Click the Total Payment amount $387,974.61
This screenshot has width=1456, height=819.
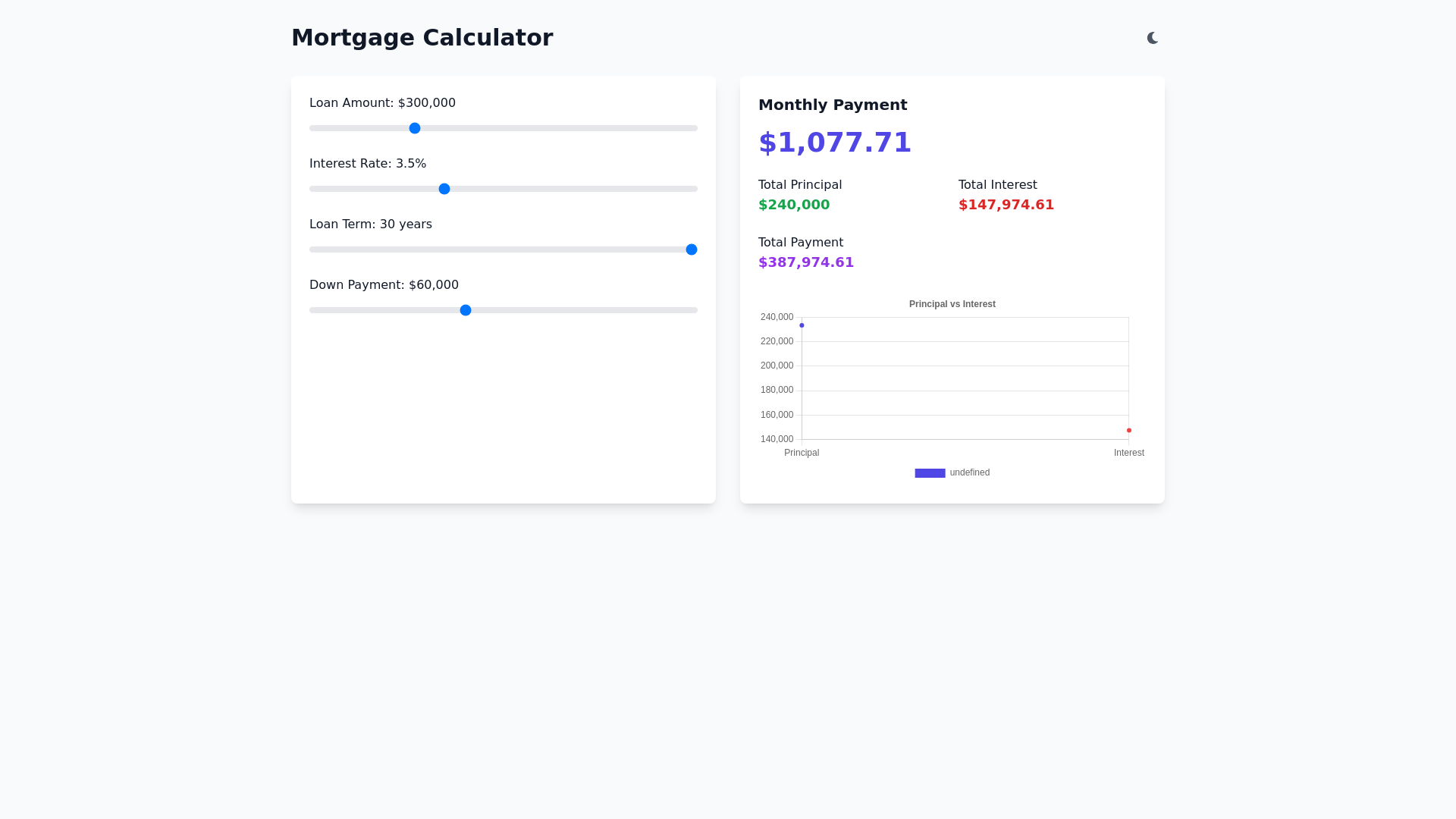tap(805, 262)
